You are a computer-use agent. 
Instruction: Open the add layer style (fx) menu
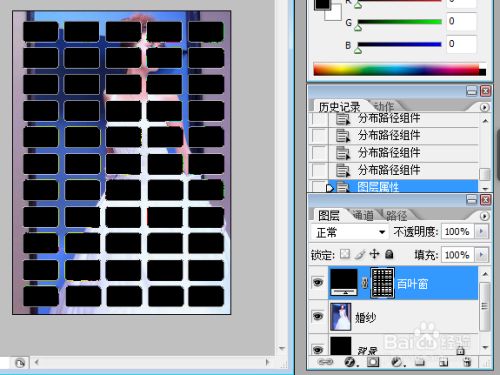click(351, 362)
